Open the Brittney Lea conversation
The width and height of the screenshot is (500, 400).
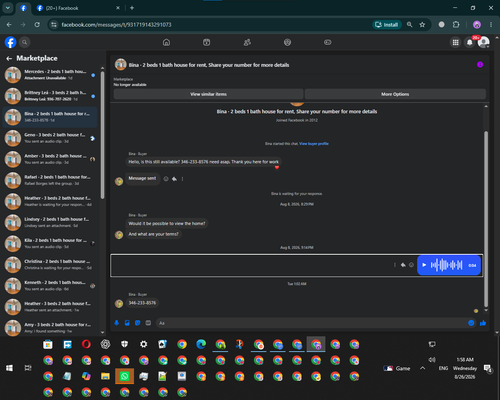click(50, 96)
